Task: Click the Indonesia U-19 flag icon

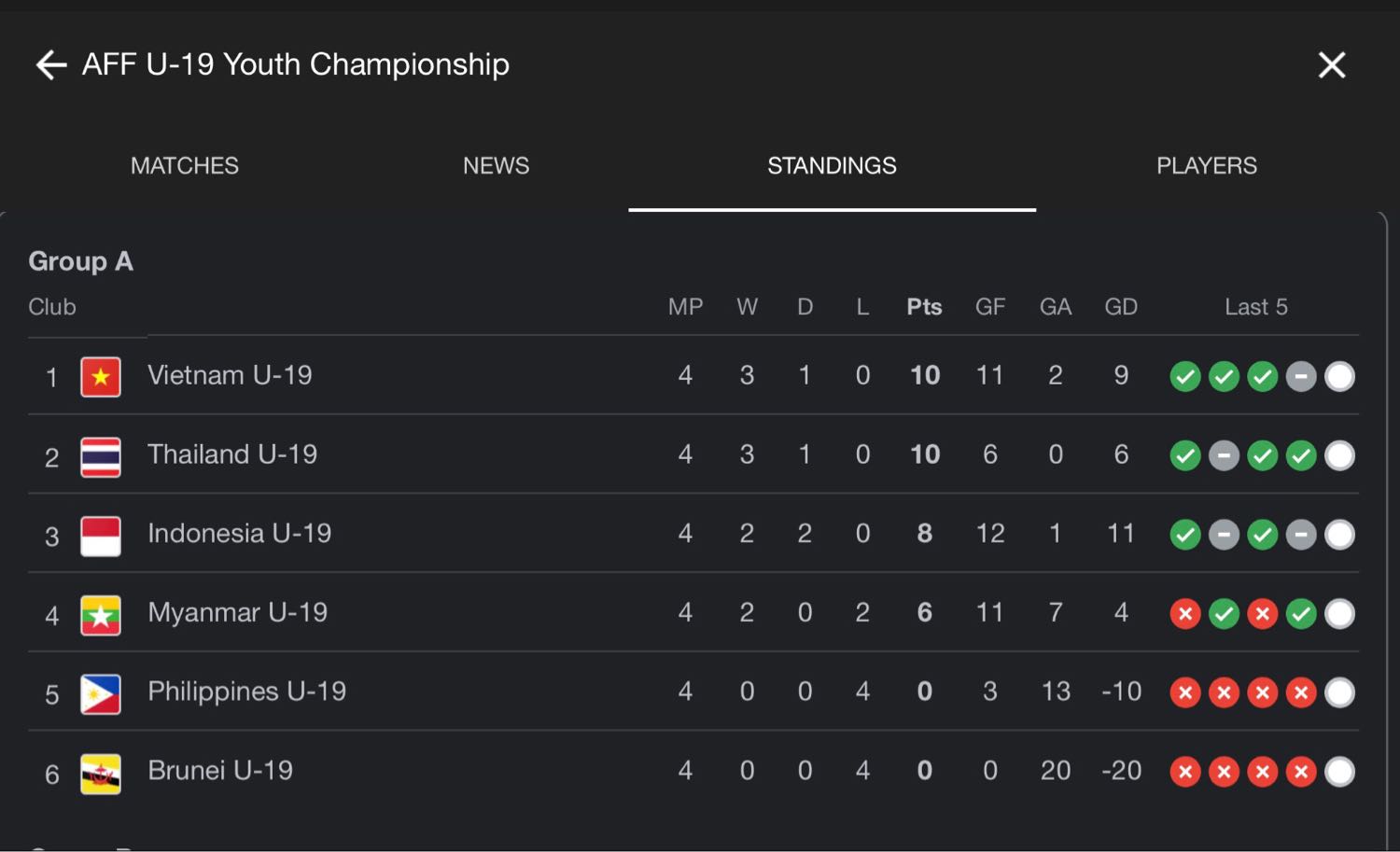Action: pos(101,536)
